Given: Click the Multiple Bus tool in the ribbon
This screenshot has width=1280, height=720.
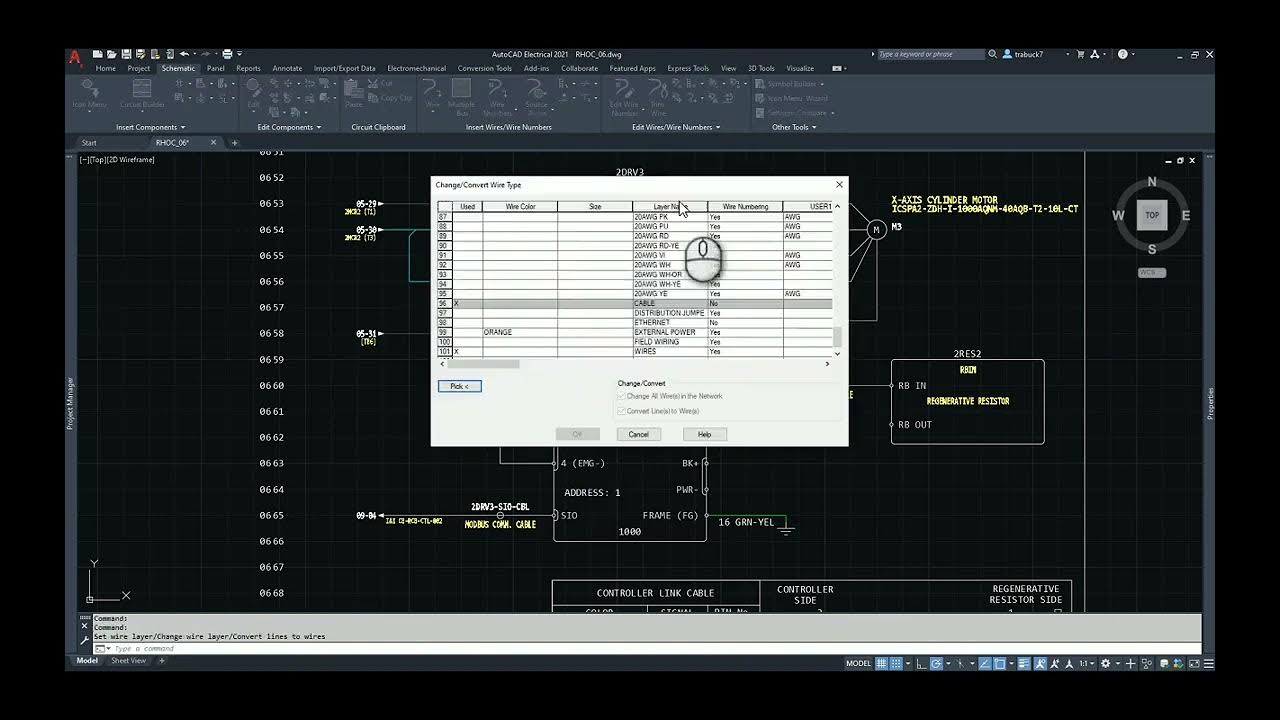Looking at the screenshot, I should coord(462,94).
